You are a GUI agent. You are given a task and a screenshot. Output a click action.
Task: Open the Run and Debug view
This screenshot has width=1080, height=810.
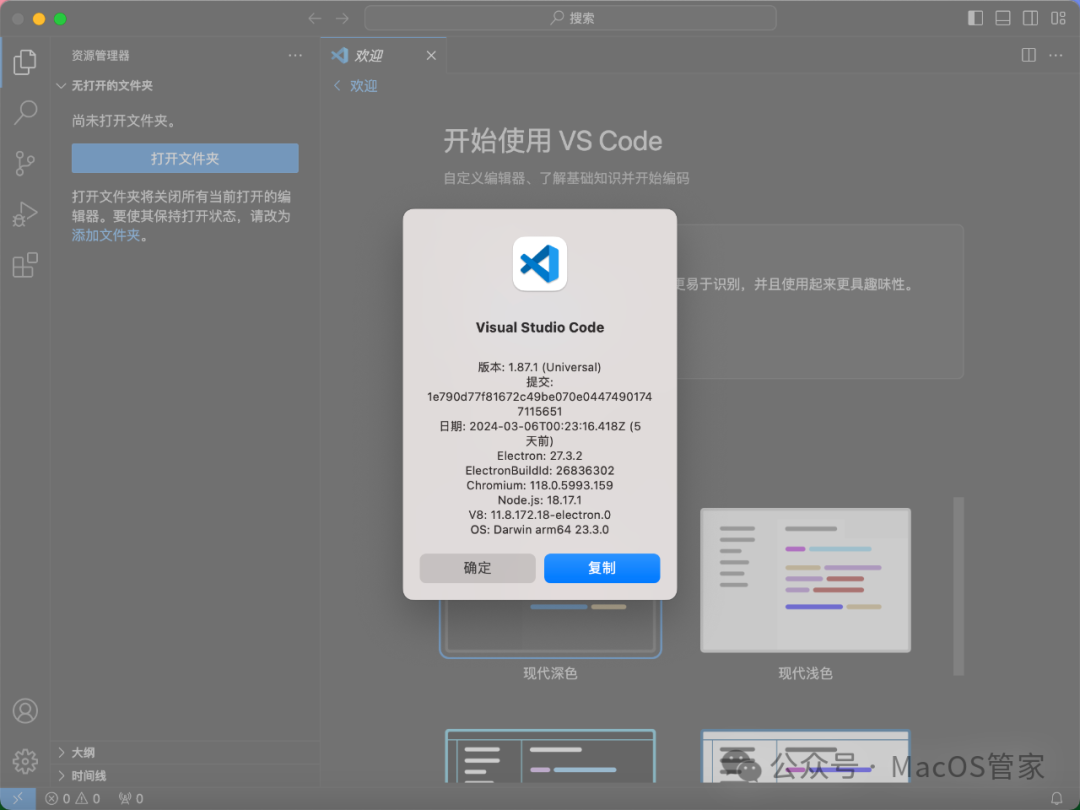point(25,214)
